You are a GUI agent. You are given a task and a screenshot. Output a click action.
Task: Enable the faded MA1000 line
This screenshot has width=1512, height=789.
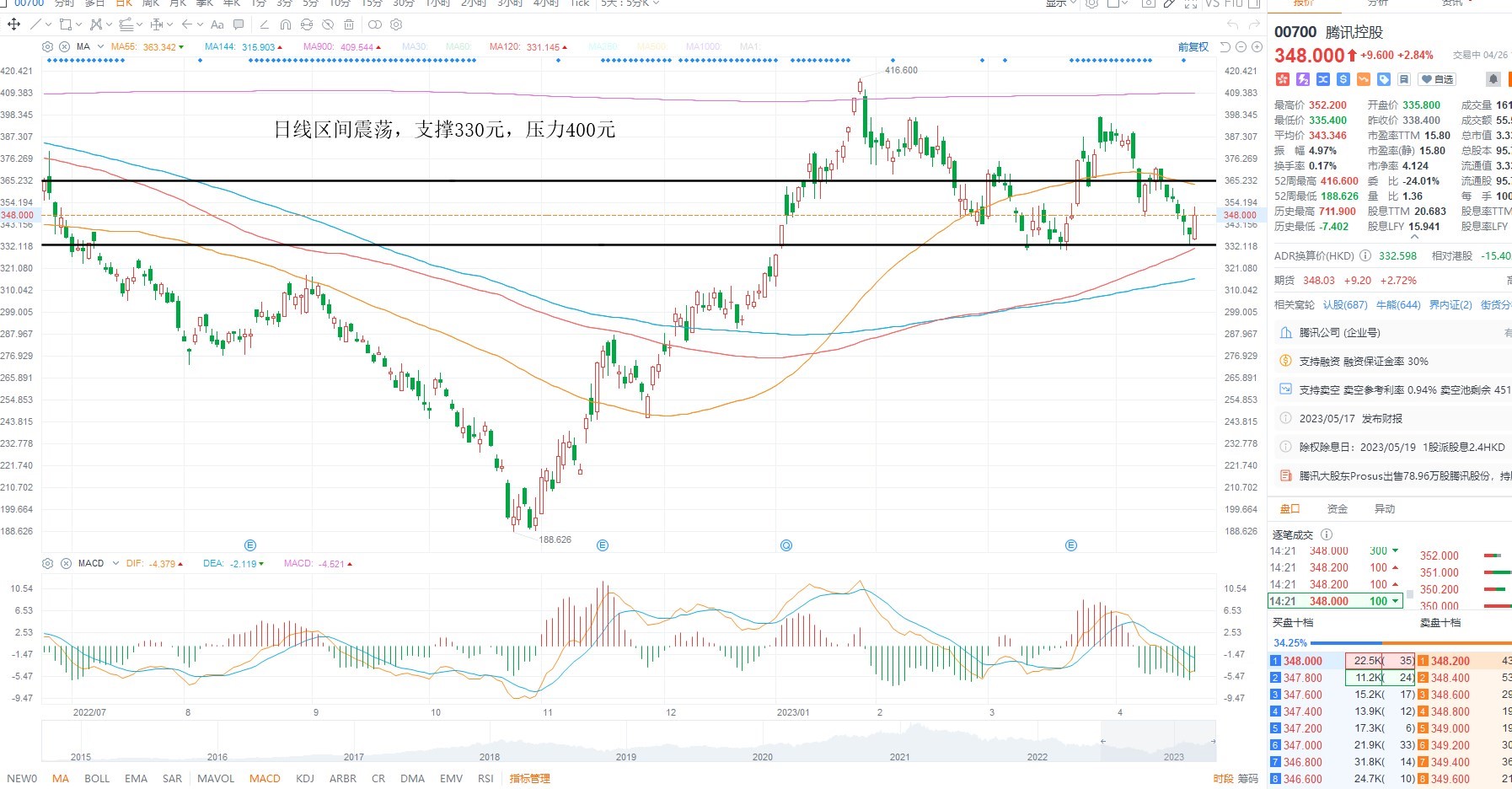click(703, 47)
